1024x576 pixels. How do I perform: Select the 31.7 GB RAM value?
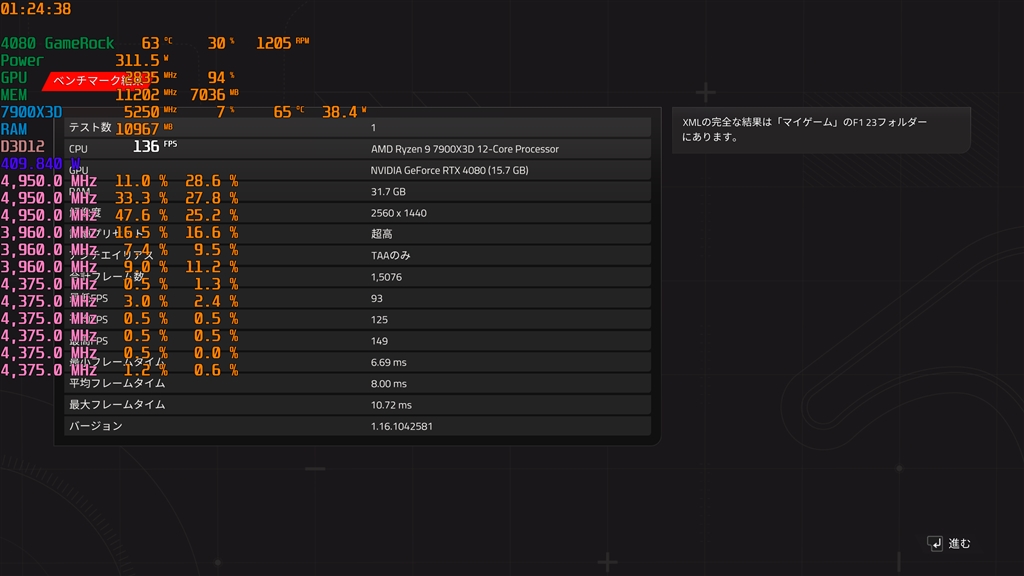tap(388, 192)
